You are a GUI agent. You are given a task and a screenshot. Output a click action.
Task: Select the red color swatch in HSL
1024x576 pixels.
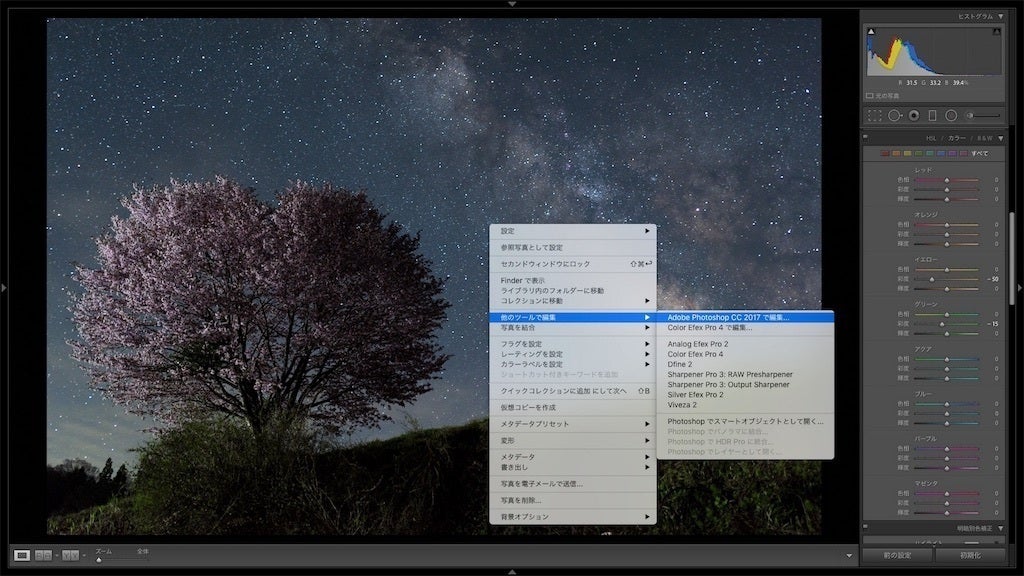[884, 153]
